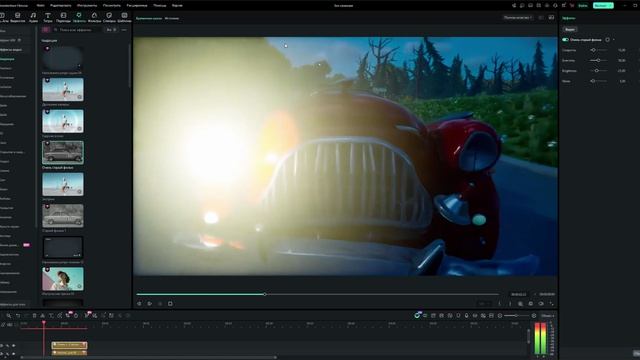Click the red playhead marker on the timeline

click(x=44, y=323)
